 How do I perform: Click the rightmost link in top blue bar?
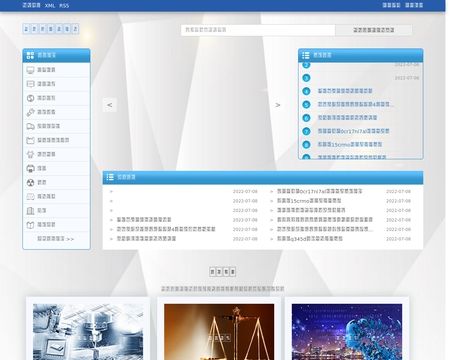414,5
